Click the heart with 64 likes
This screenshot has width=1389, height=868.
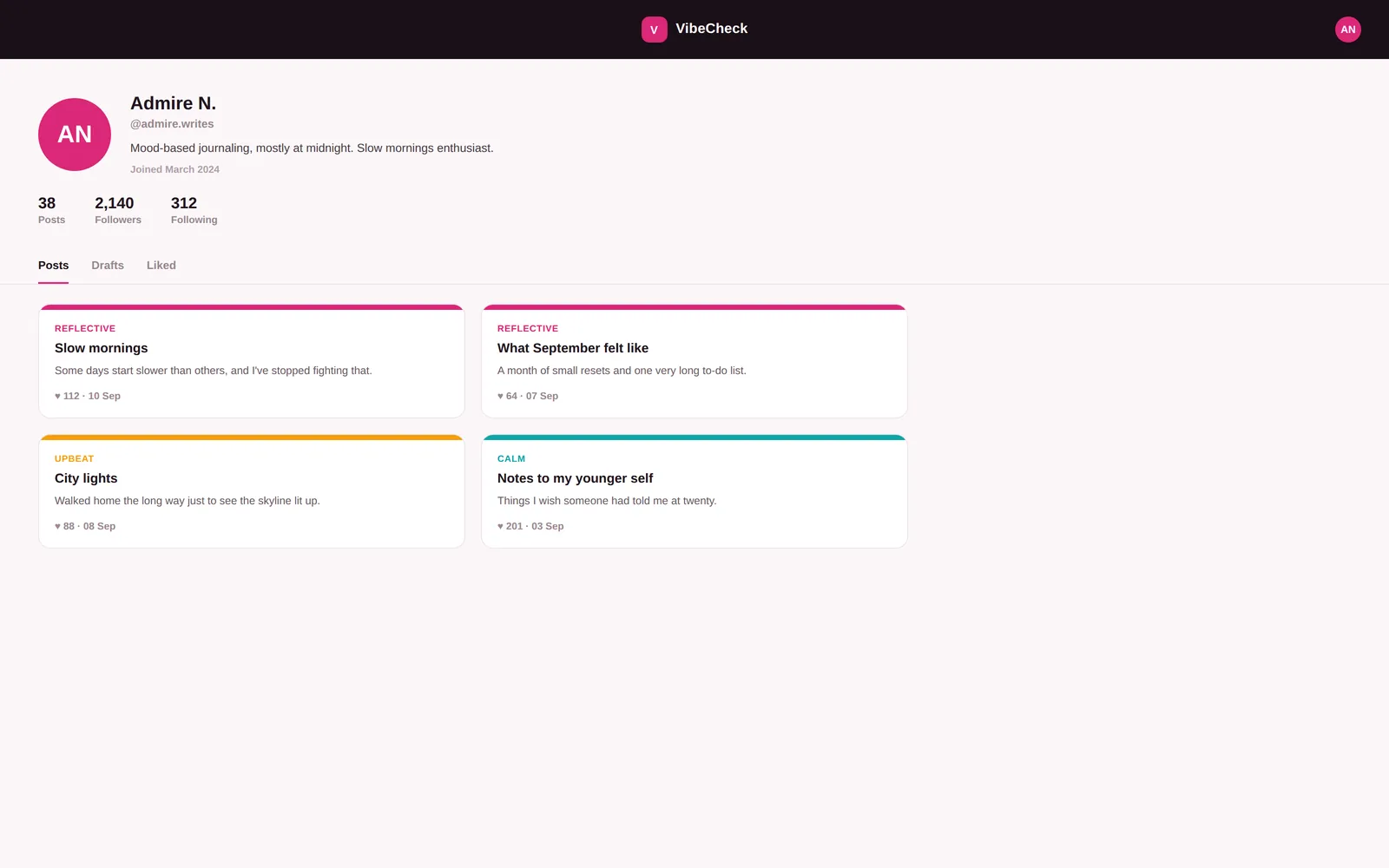coord(501,396)
